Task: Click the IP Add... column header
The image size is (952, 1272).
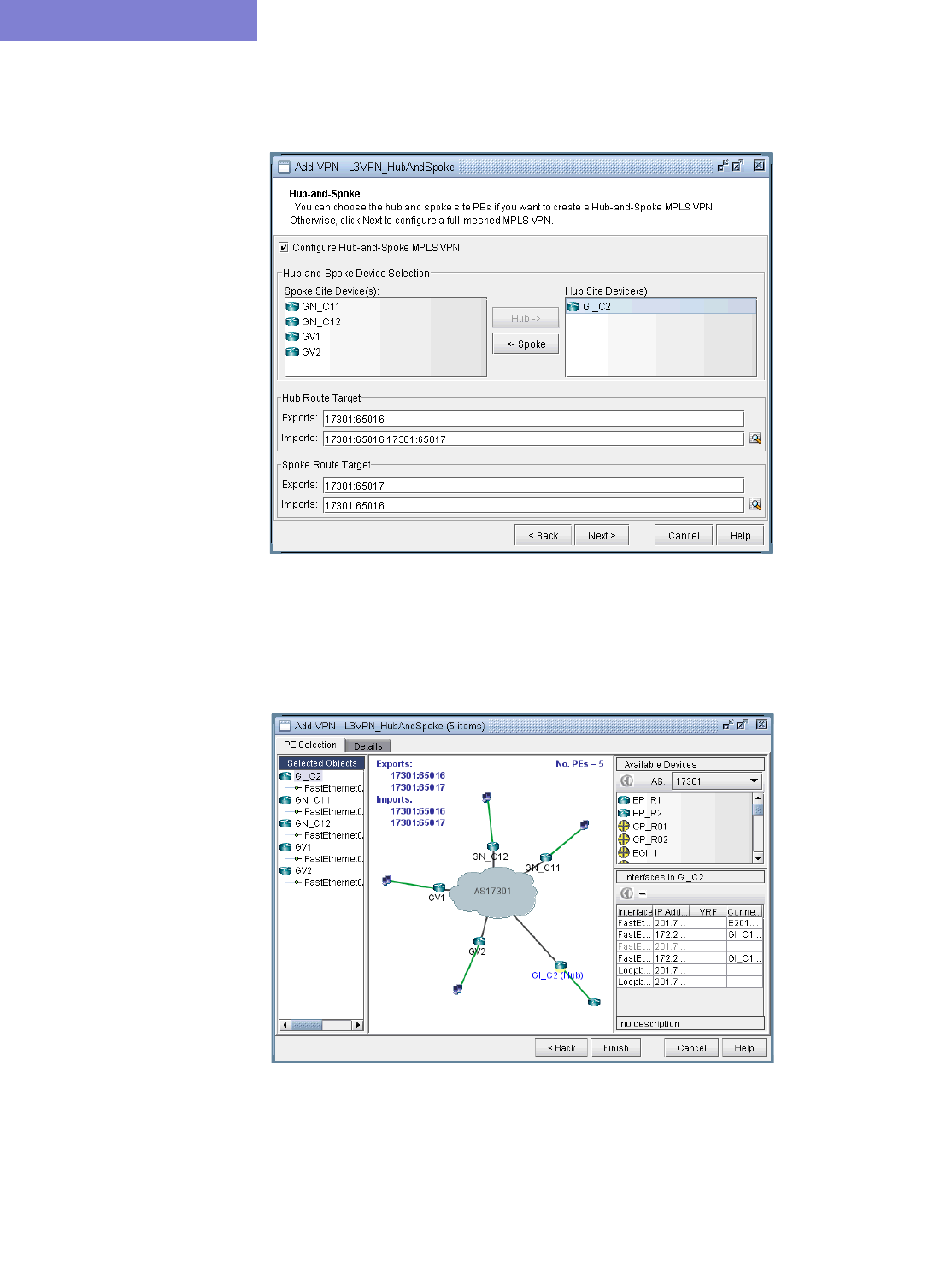Action: (672, 911)
